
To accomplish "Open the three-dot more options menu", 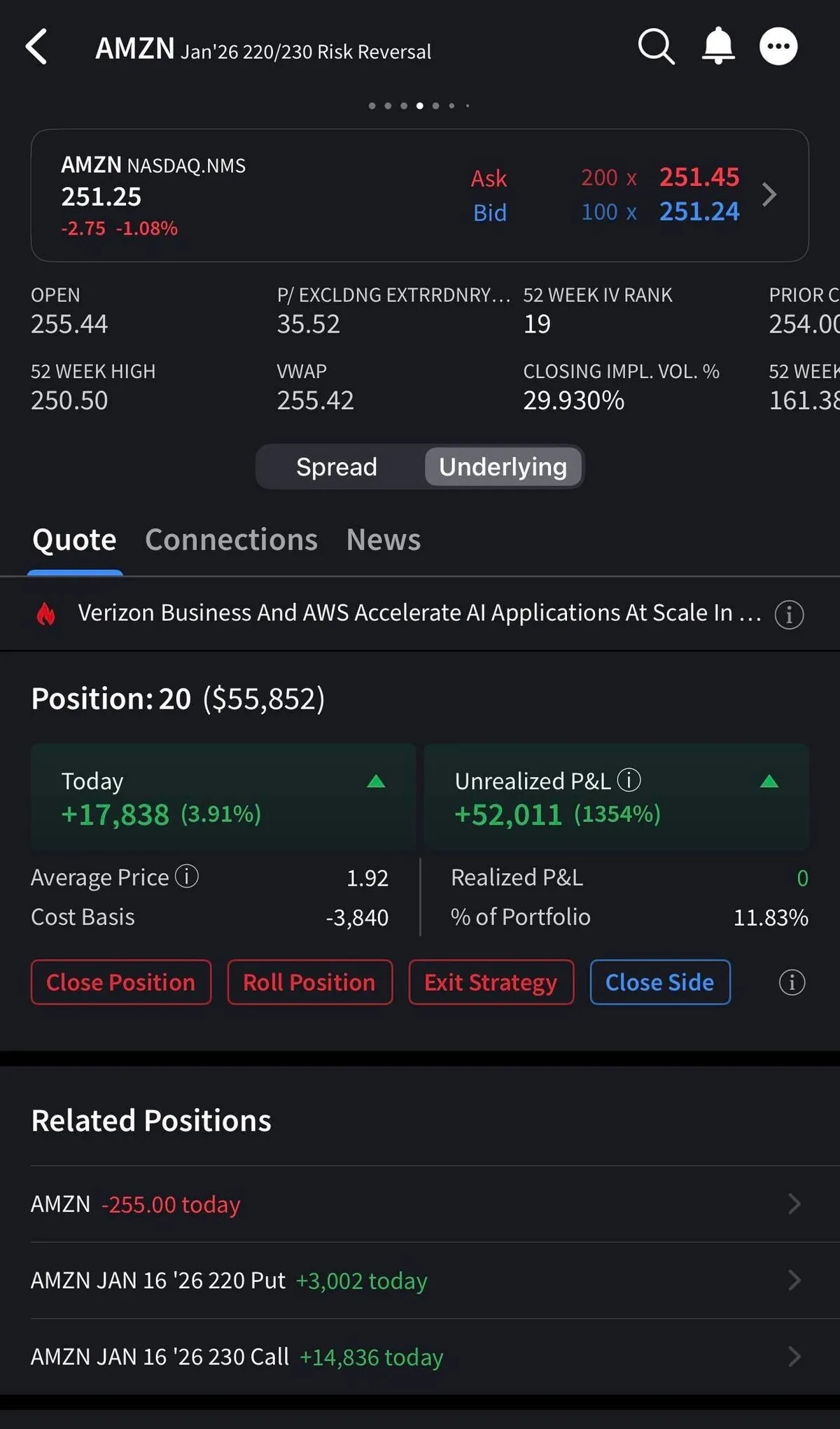I will point(778,47).
